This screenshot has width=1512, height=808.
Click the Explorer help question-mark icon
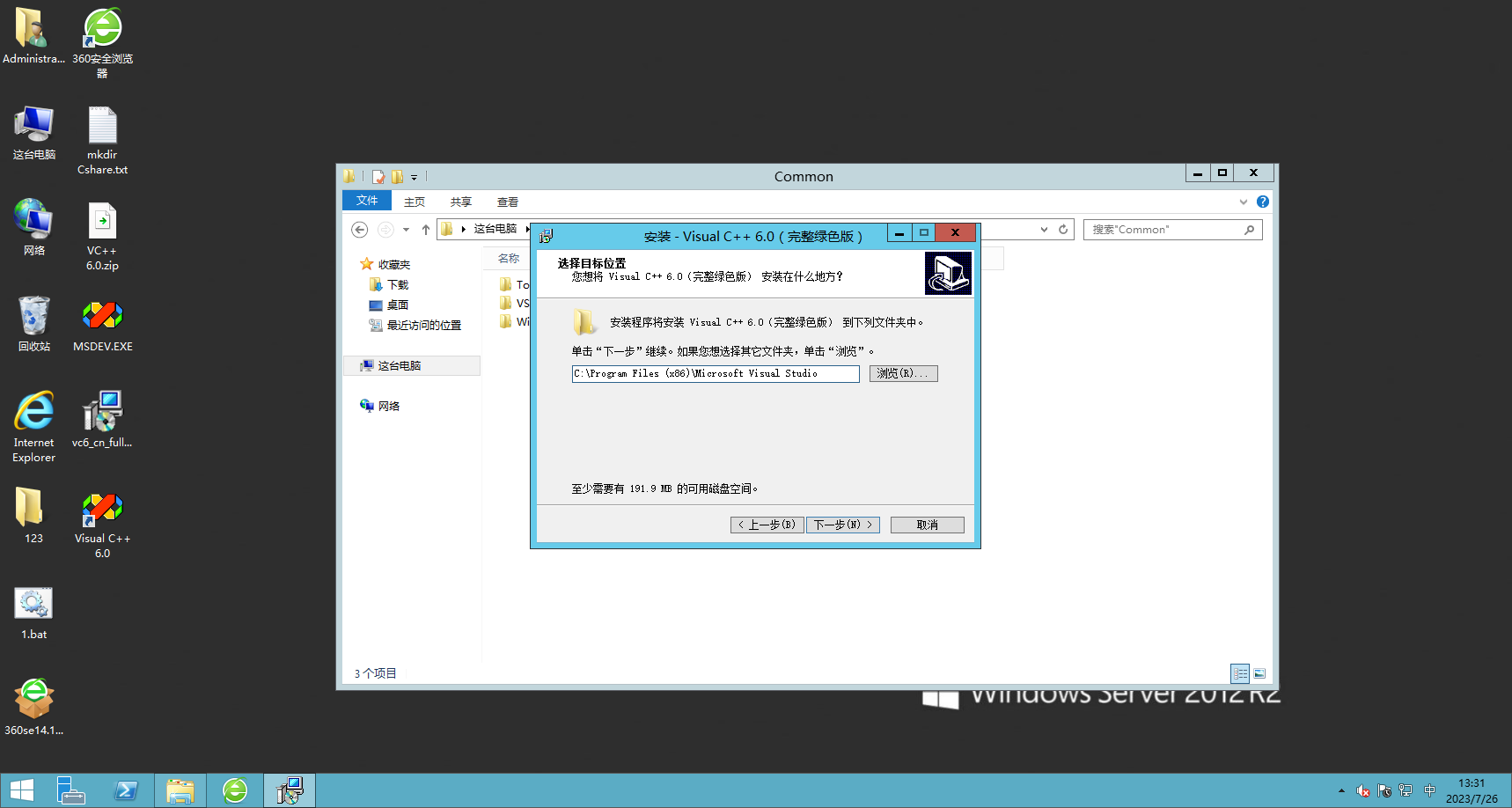click(x=1263, y=202)
